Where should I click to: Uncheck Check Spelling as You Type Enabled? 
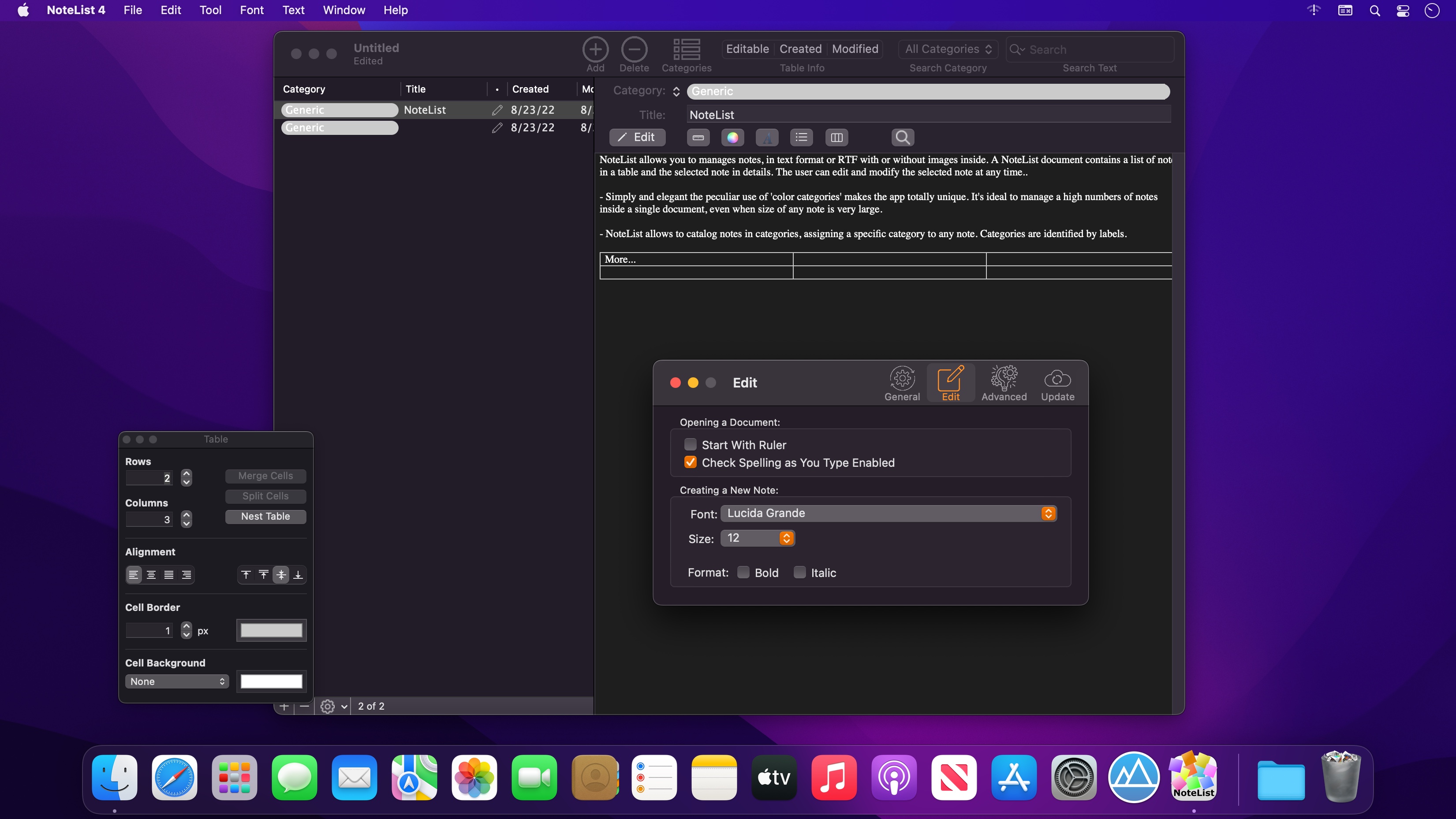pyautogui.click(x=690, y=462)
